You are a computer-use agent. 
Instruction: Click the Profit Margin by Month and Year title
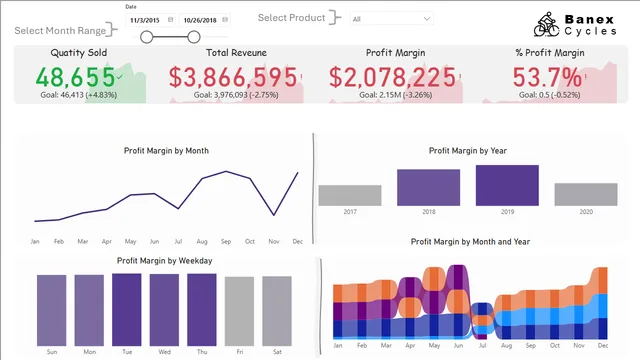click(470, 242)
